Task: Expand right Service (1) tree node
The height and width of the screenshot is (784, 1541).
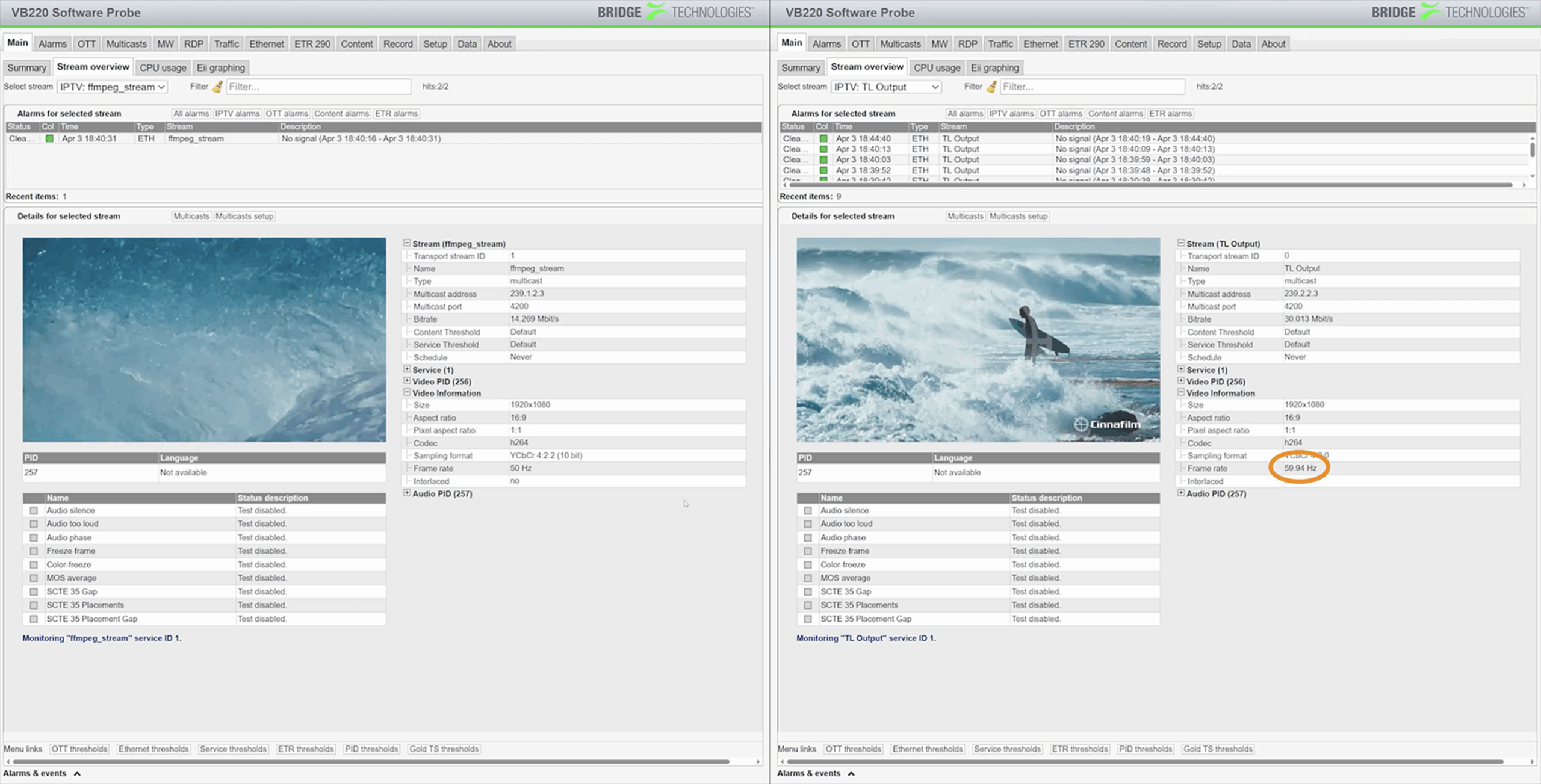Action: click(x=1181, y=369)
